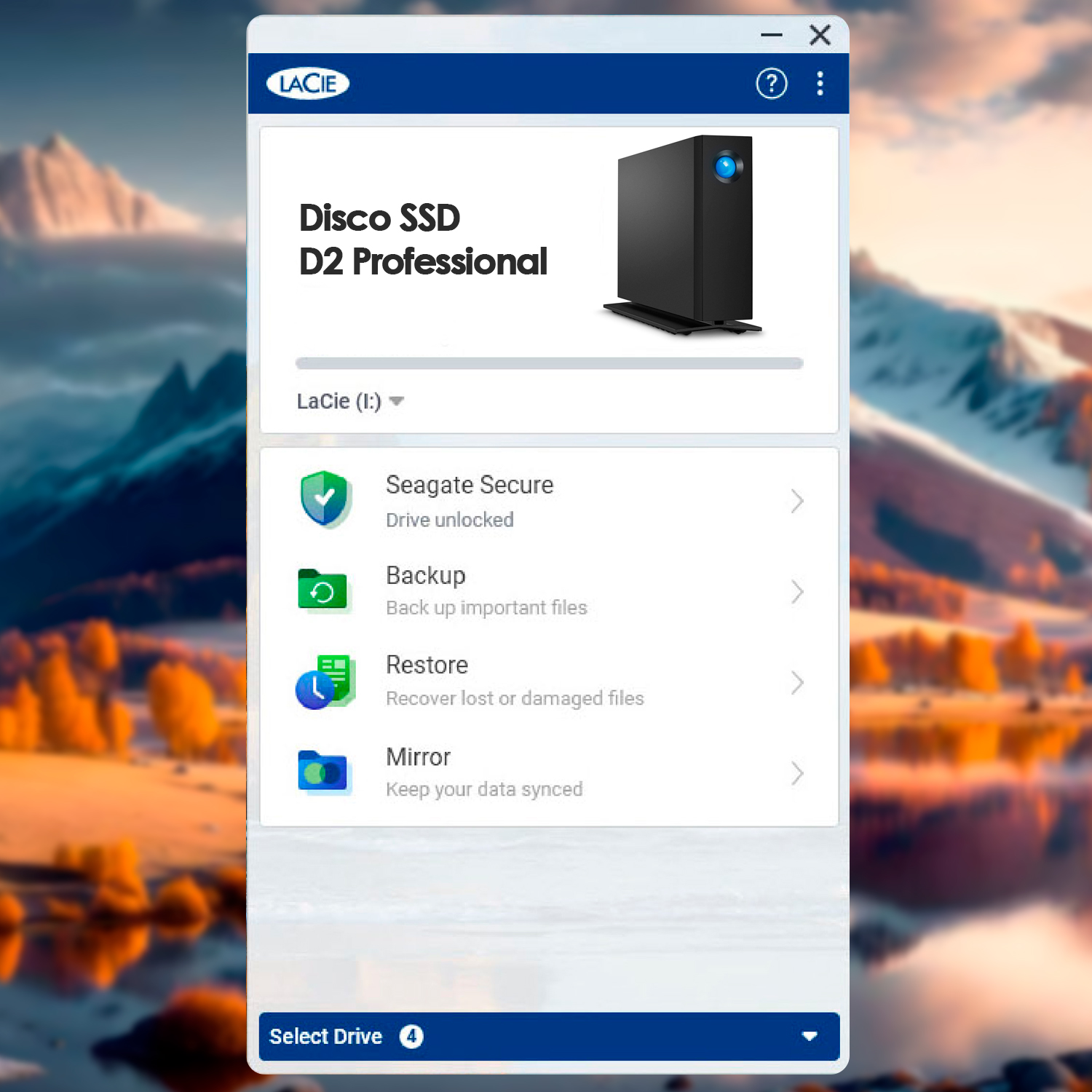Expand the Select Drive bottom arrow

pyautogui.click(x=809, y=1036)
